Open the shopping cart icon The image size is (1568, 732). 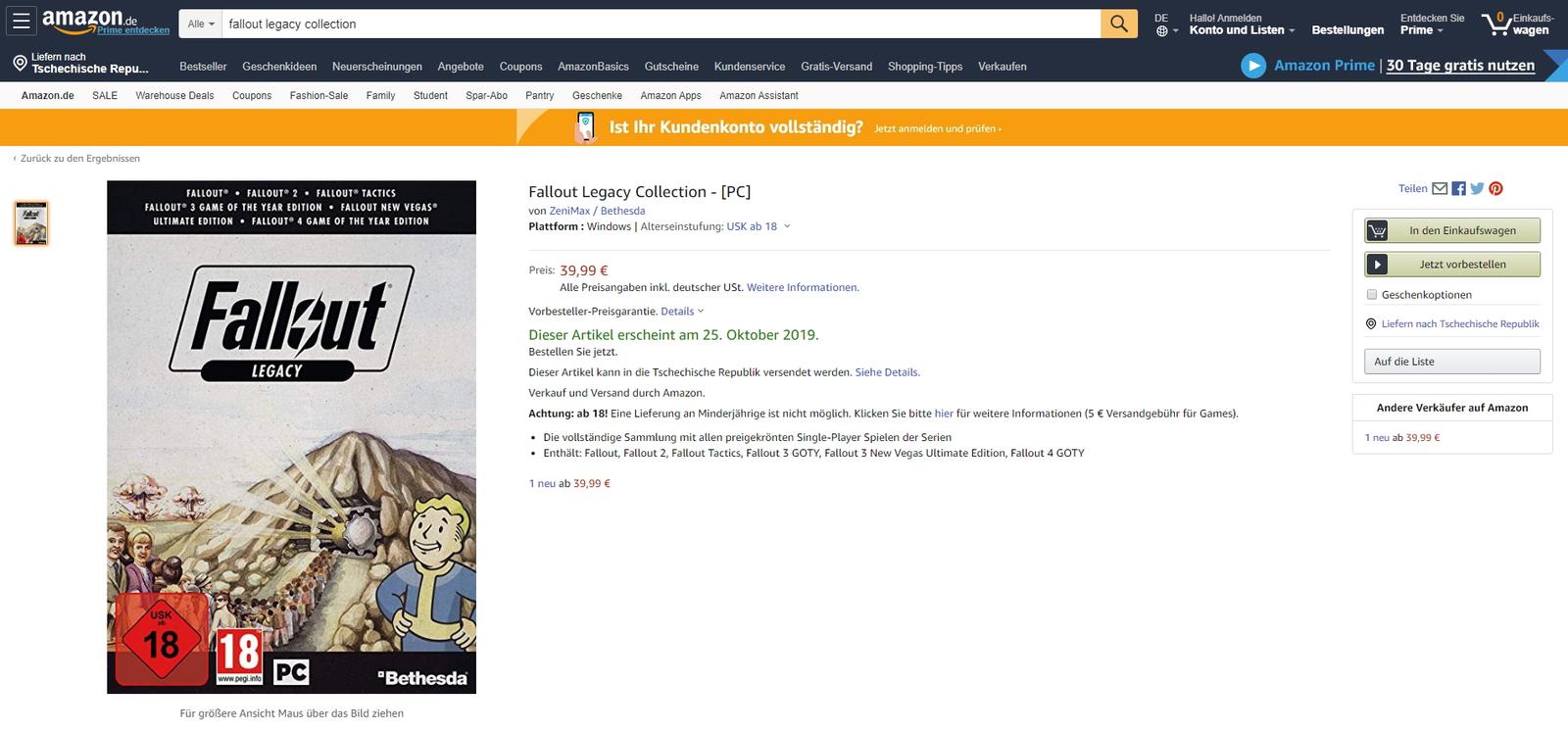pos(1498,24)
